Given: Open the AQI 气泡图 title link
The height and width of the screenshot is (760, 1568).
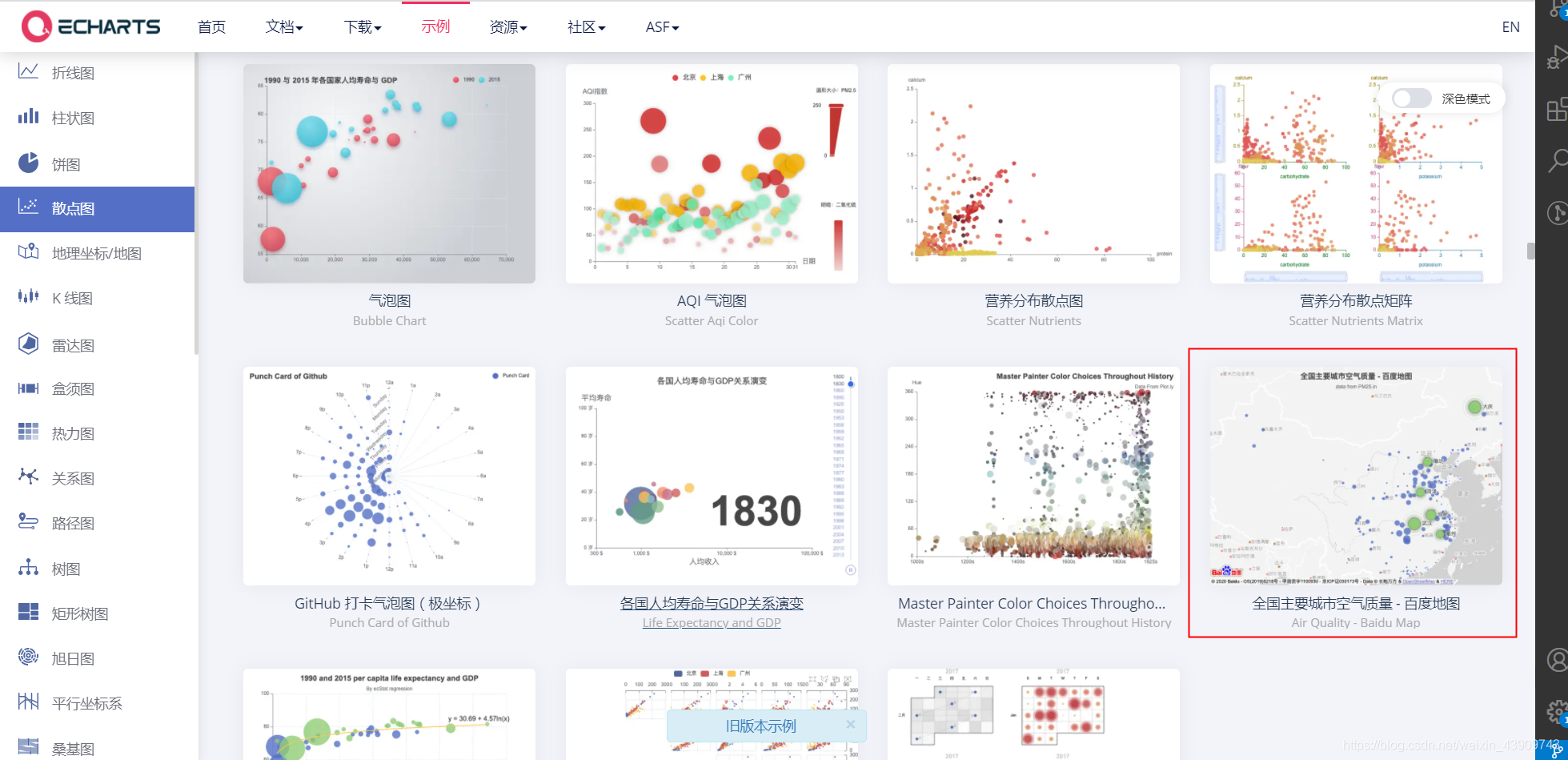Looking at the screenshot, I should 712,300.
